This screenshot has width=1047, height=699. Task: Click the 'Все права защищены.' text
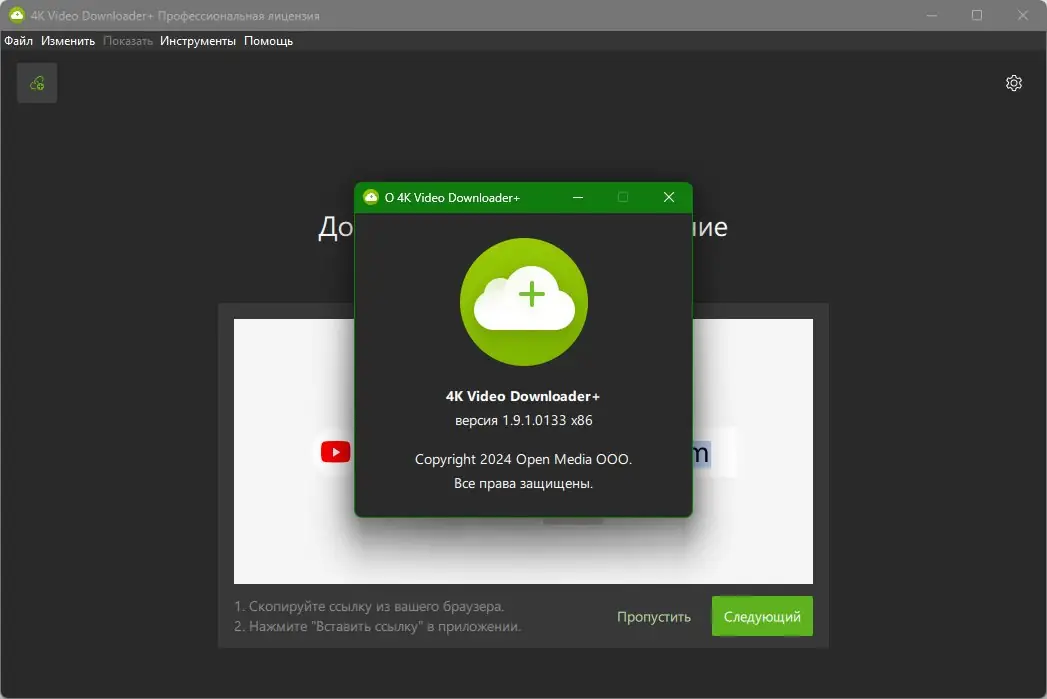click(x=524, y=483)
